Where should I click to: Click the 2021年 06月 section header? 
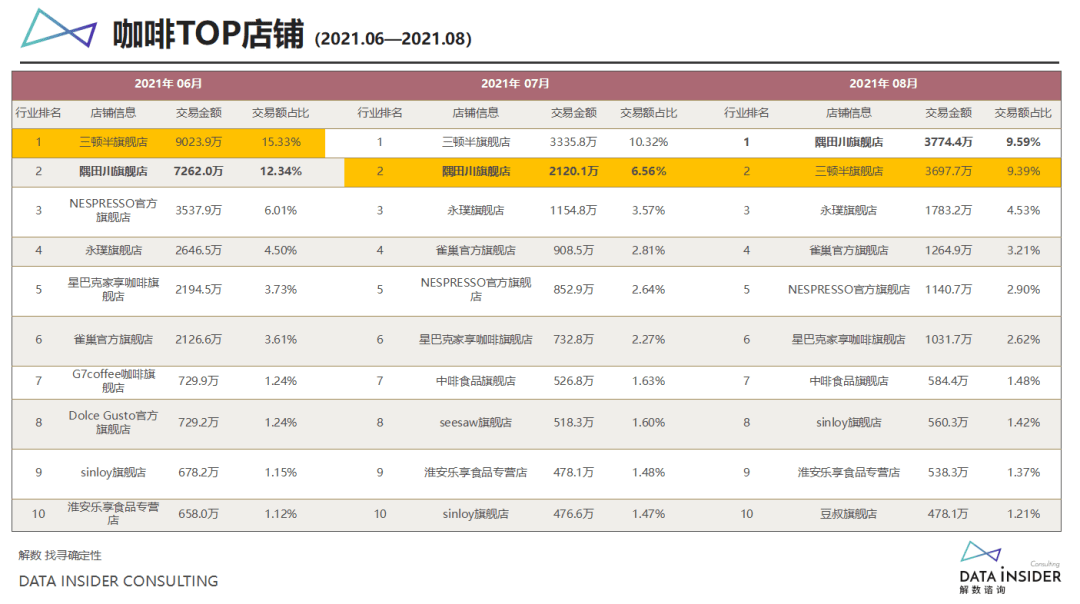click(x=168, y=83)
